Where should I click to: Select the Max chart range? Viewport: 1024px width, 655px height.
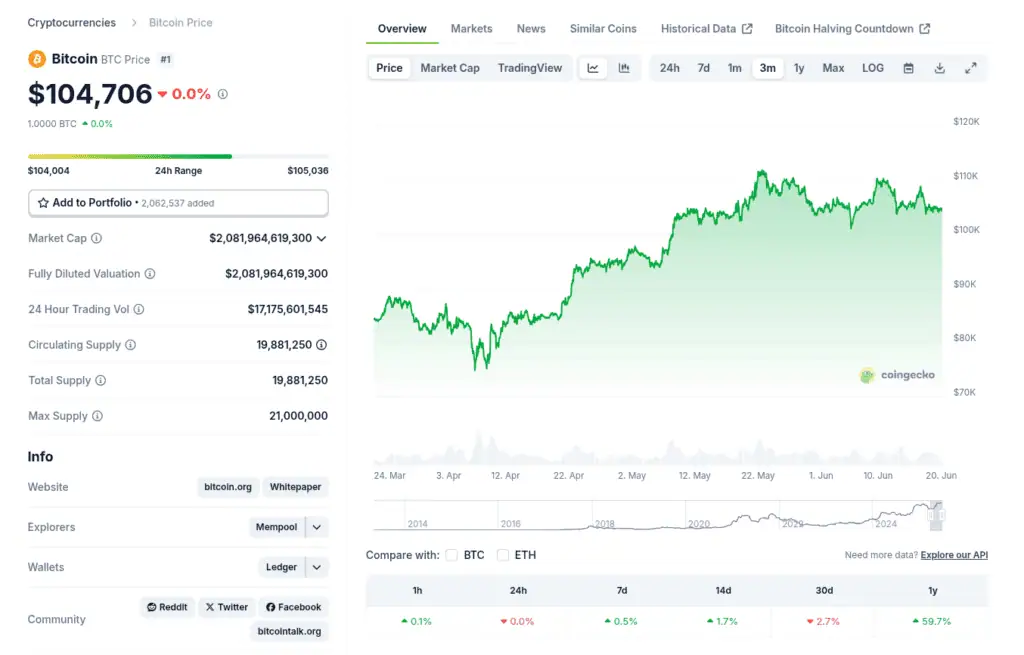(x=833, y=68)
